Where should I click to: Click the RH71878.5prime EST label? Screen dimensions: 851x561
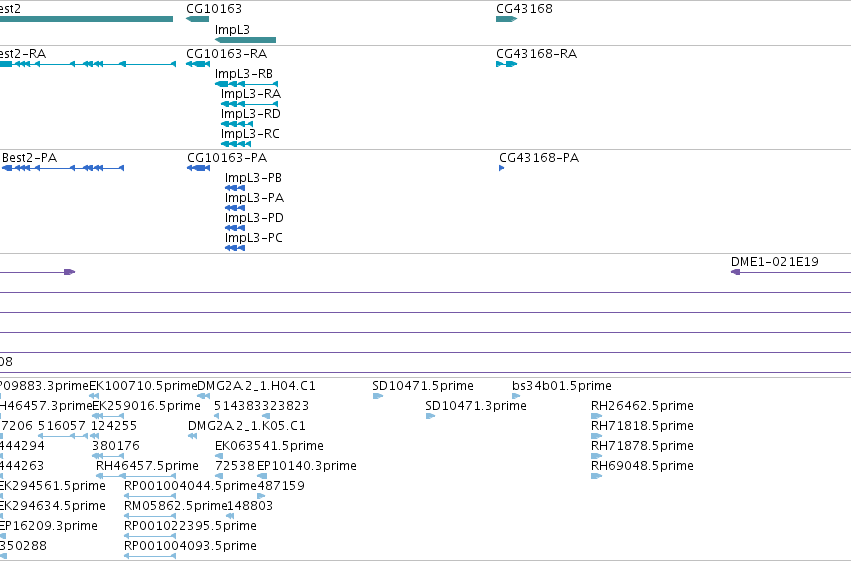(642, 446)
